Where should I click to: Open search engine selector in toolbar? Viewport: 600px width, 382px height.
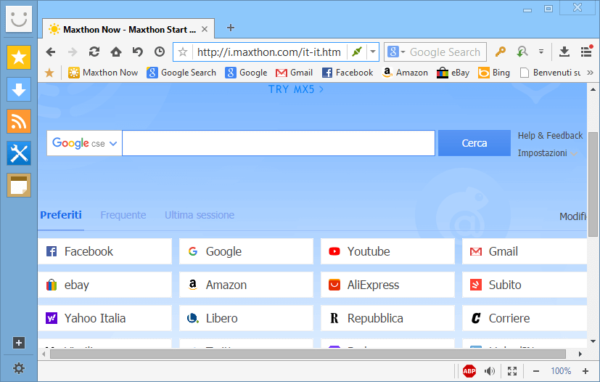click(x=396, y=52)
